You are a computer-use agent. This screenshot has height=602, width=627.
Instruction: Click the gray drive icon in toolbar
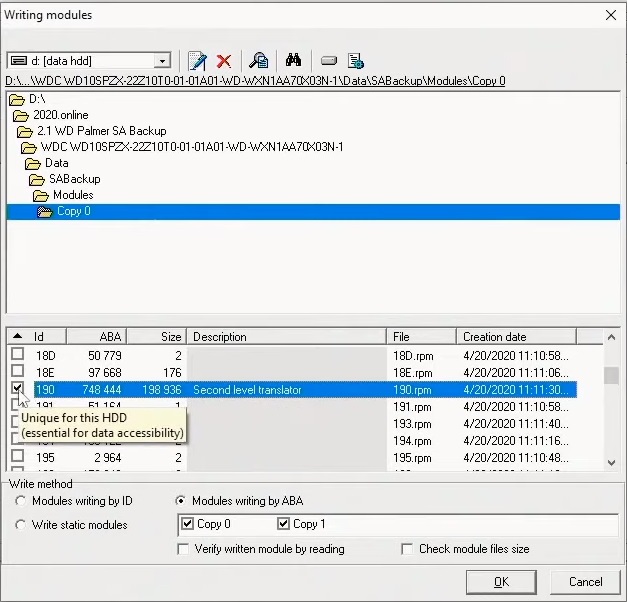click(x=329, y=60)
